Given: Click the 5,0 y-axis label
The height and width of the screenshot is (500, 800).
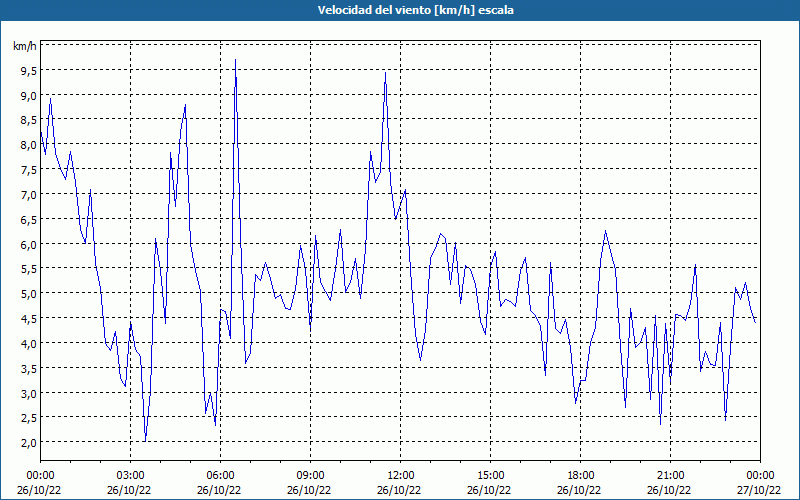Looking at the screenshot, I should (x=28, y=294).
